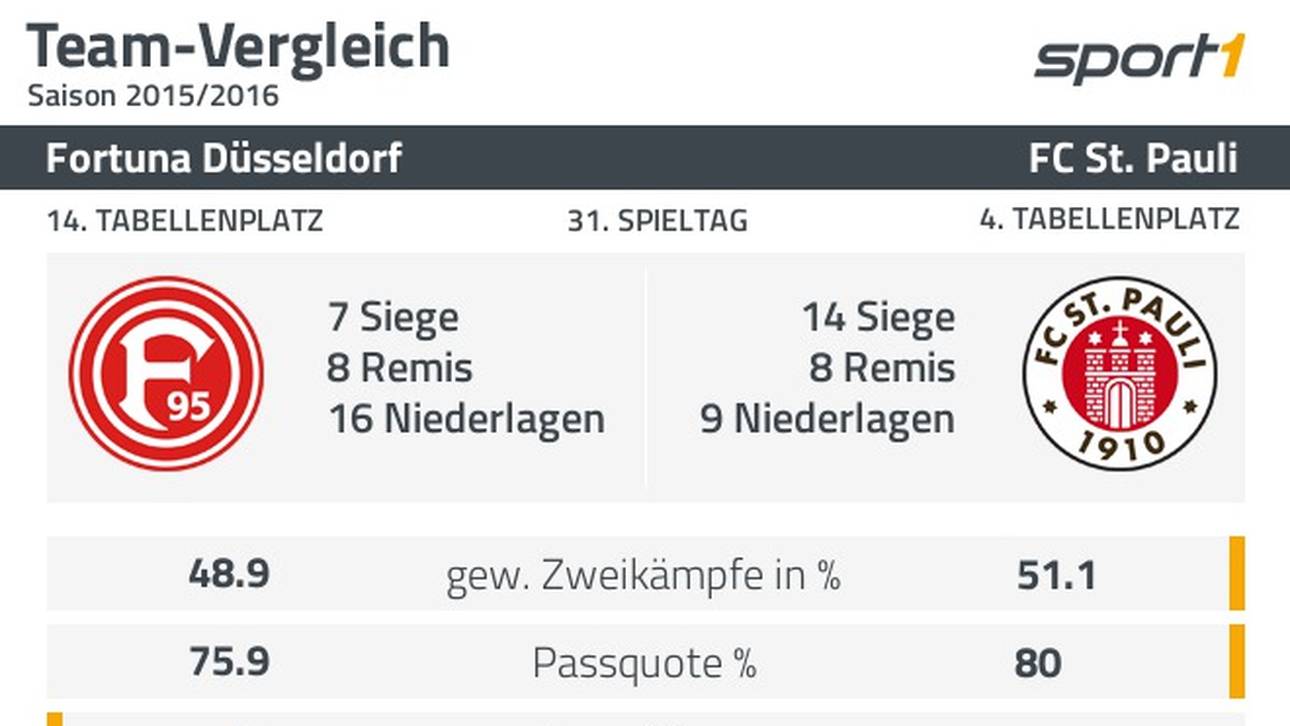The height and width of the screenshot is (726, 1290).
Task: Click the orange bar beside Zweikämpfe row
Action: (x=1237, y=573)
